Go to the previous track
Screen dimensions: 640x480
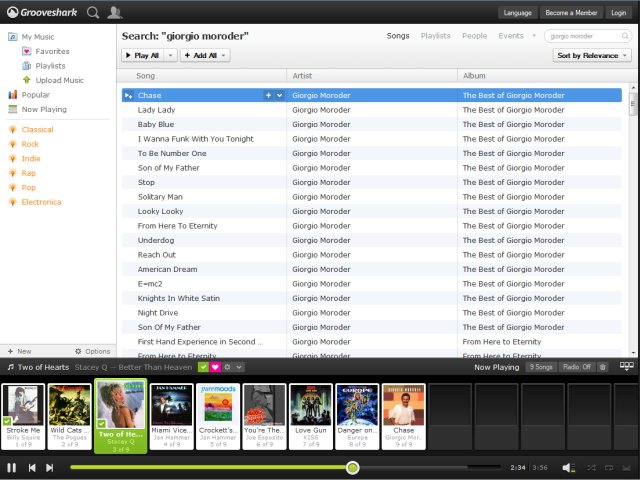click(32, 467)
